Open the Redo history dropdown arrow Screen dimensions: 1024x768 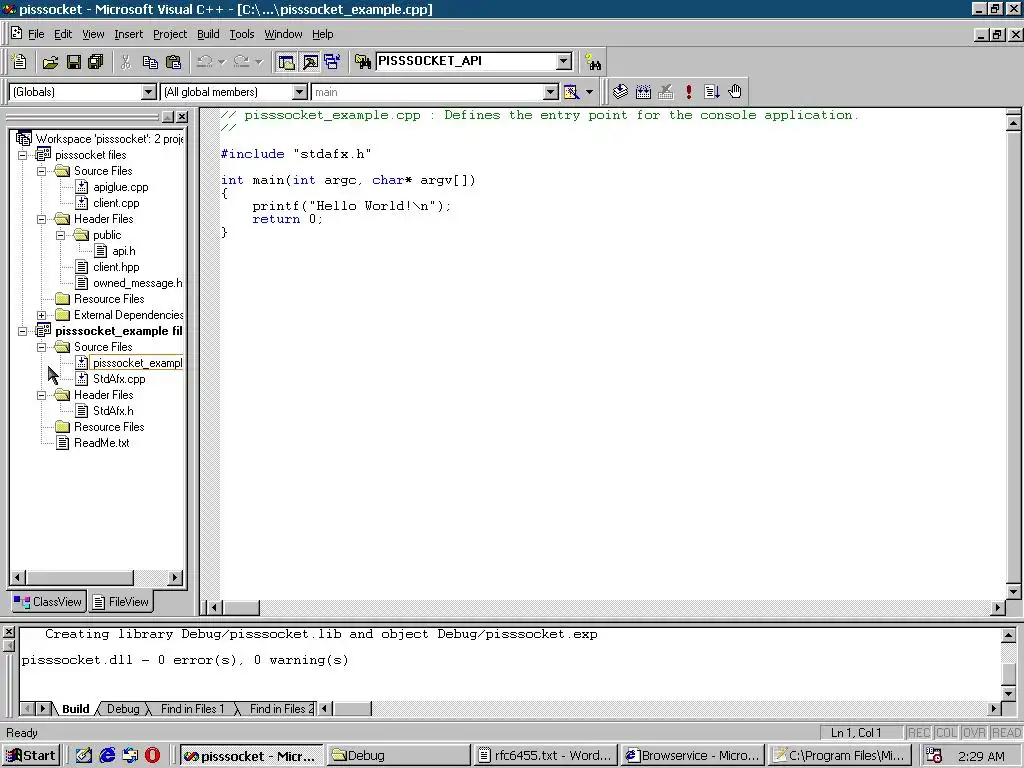[x=259, y=62]
